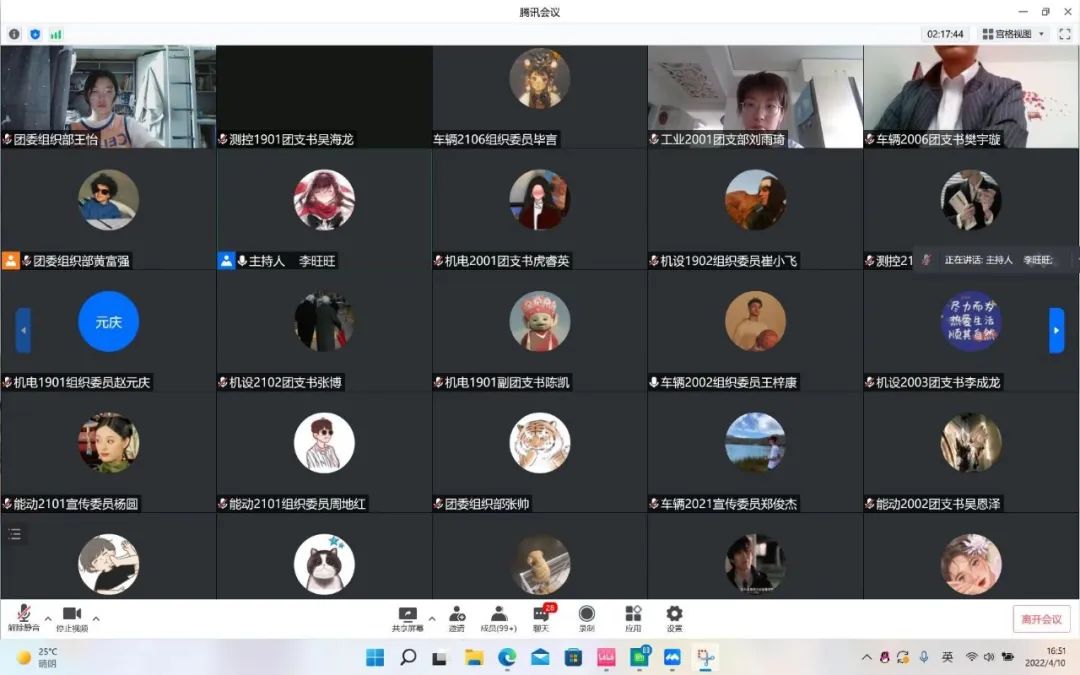Open the 聊天 chat panel
The height and width of the screenshot is (675, 1080).
541,616
